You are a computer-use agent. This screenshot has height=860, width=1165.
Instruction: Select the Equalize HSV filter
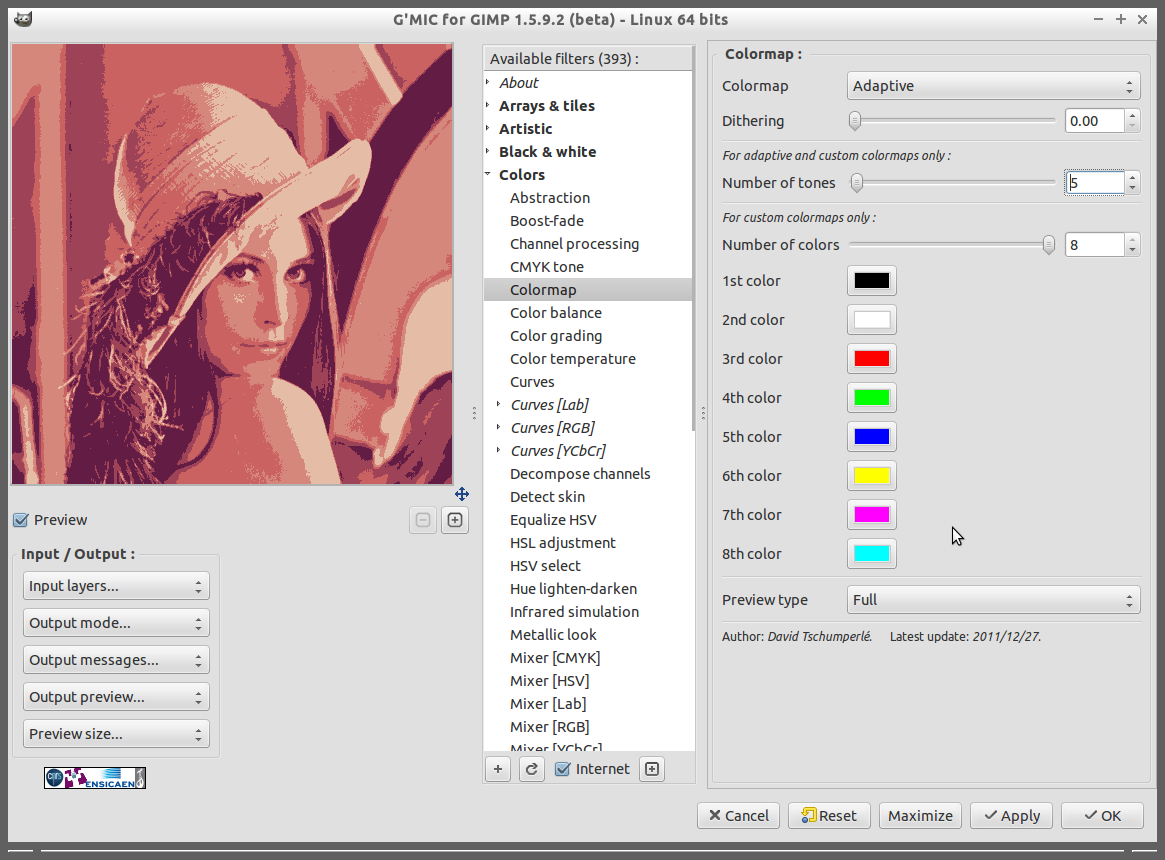point(553,520)
